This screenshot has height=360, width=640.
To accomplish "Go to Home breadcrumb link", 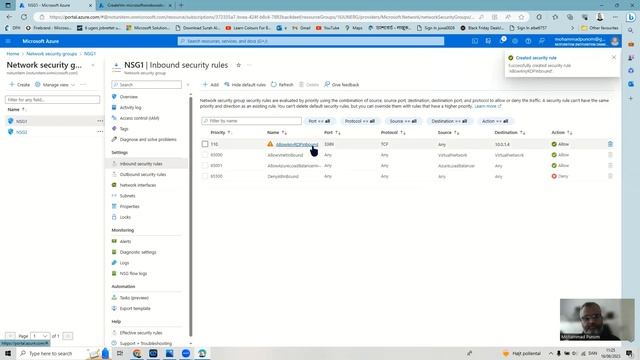I will tap(13, 54).
